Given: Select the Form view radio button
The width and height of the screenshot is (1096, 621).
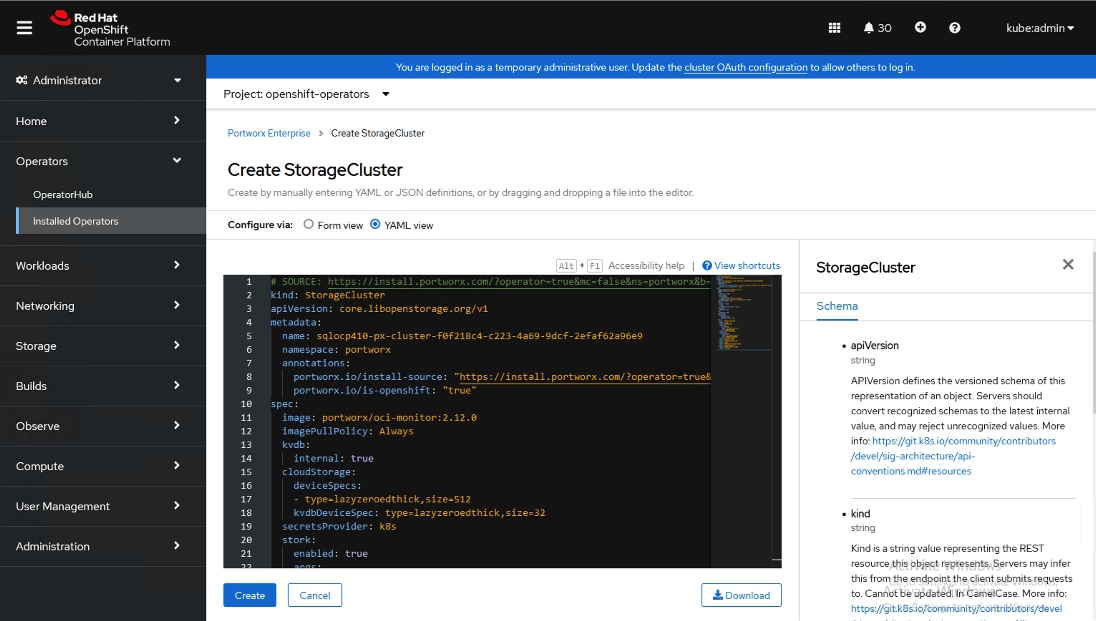Looking at the screenshot, I should [x=308, y=225].
